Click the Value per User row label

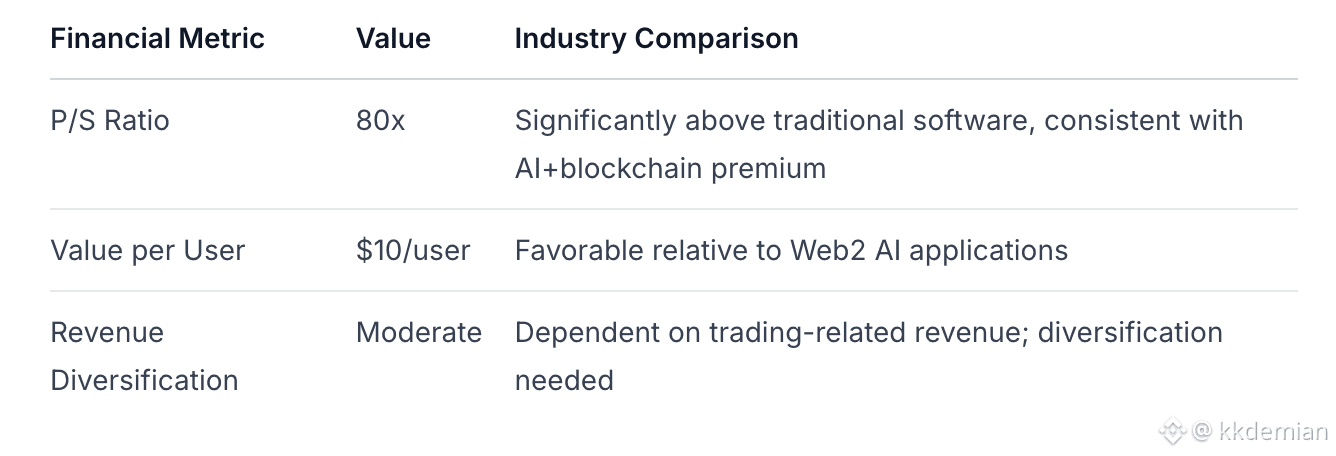point(147,250)
